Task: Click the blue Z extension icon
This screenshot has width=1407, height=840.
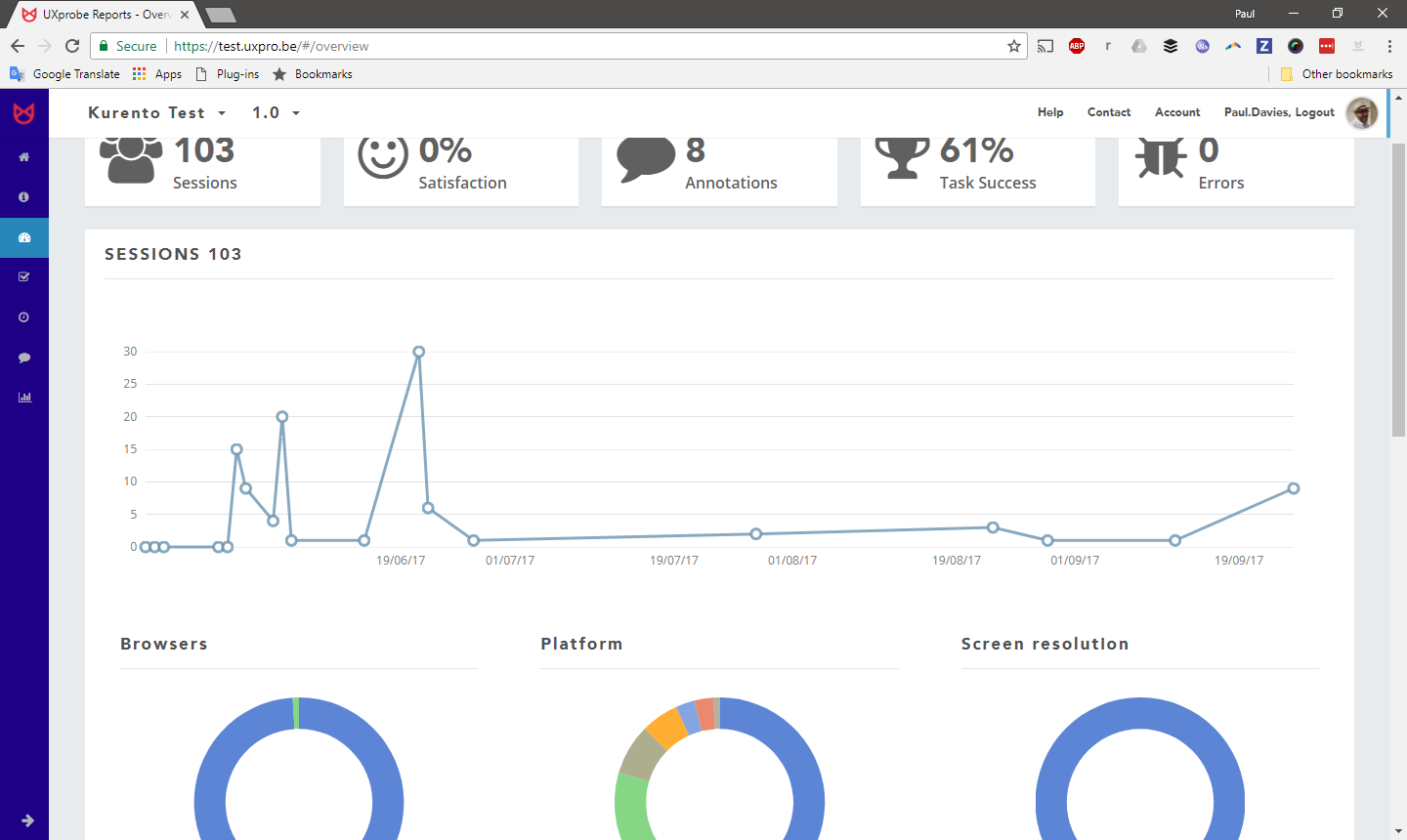Action: [1264, 46]
